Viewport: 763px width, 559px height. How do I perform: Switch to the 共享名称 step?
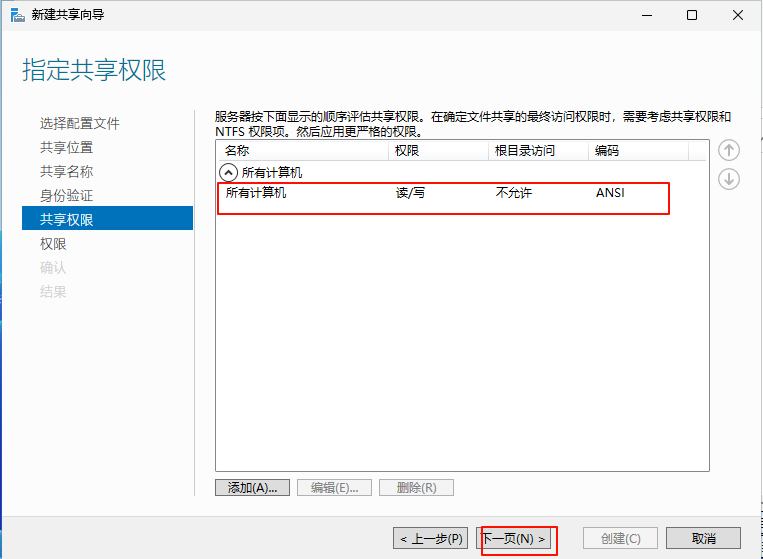(x=67, y=171)
